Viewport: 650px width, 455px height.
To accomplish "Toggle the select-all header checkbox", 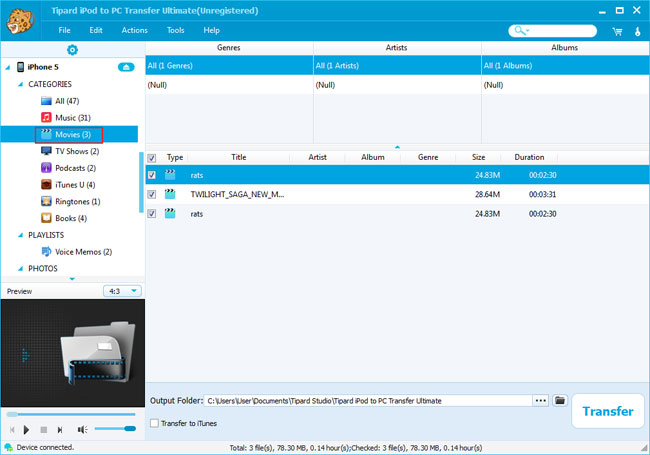I will pyautogui.click(x=152, y=158).
